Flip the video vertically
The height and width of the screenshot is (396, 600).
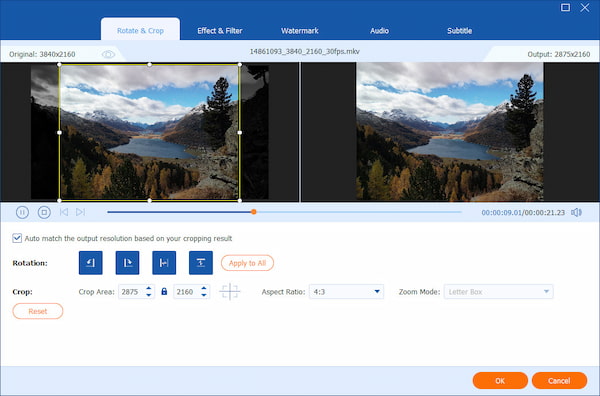201,263
